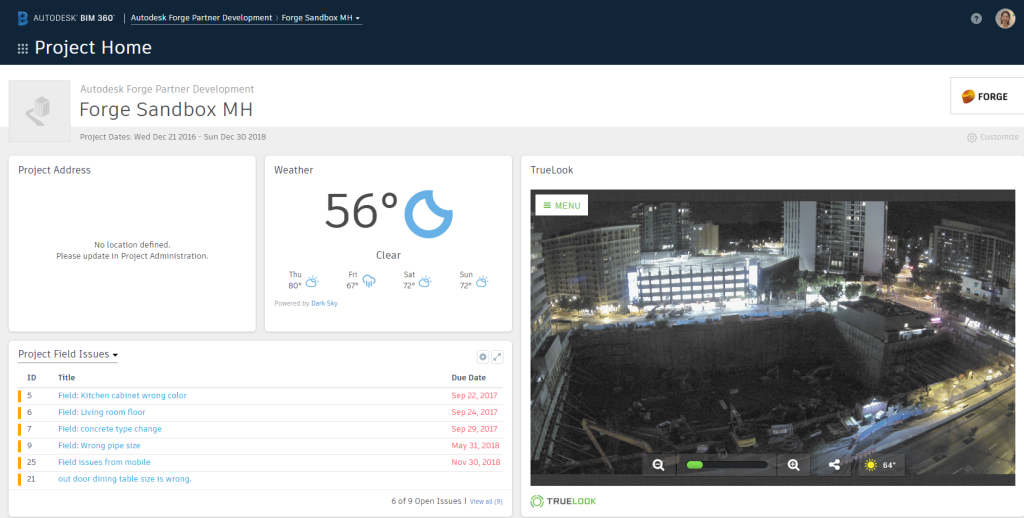Open issue Field: concrete type change

(110, 429)
